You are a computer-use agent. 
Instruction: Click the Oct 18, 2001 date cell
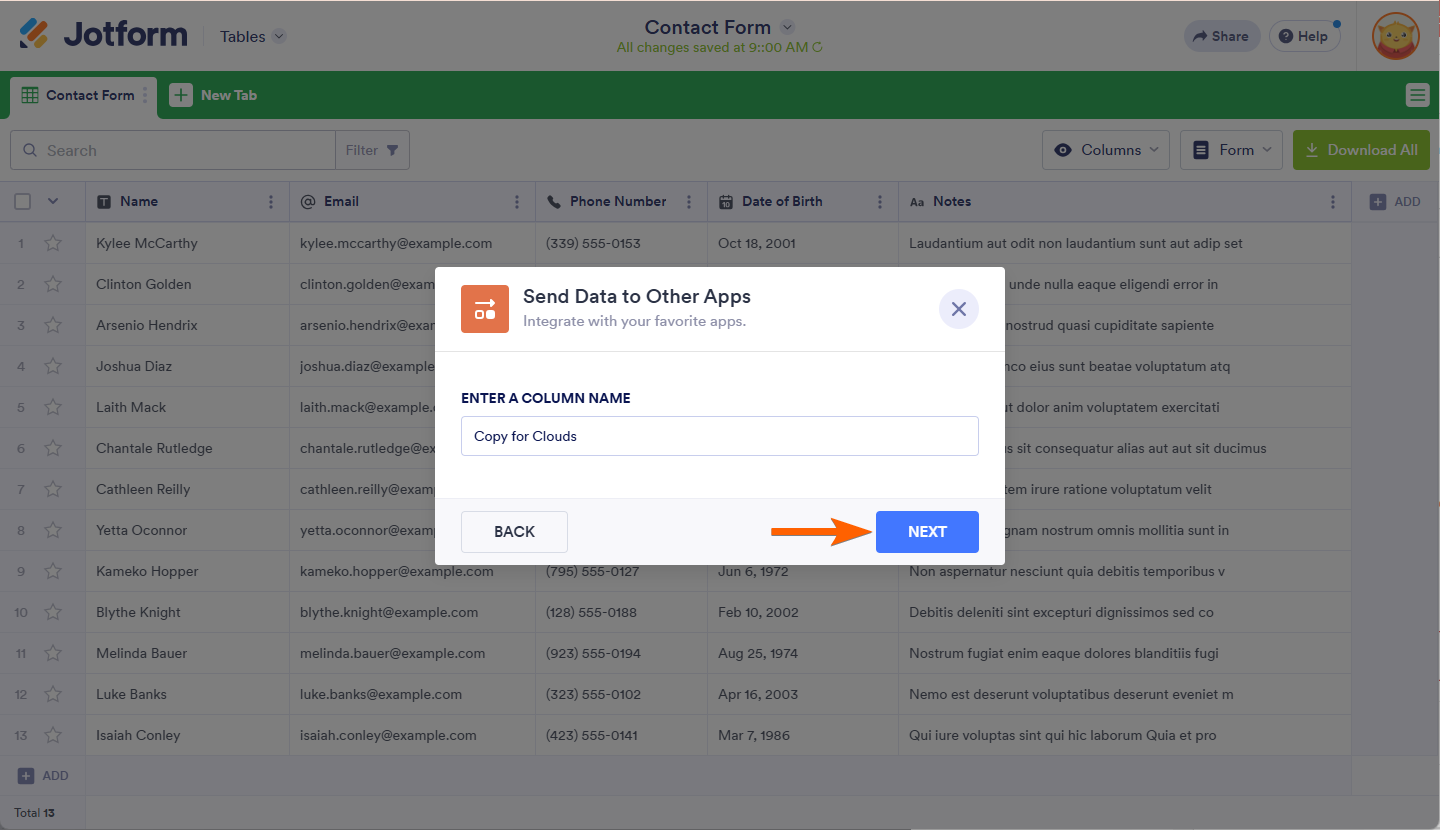(803, 243)
